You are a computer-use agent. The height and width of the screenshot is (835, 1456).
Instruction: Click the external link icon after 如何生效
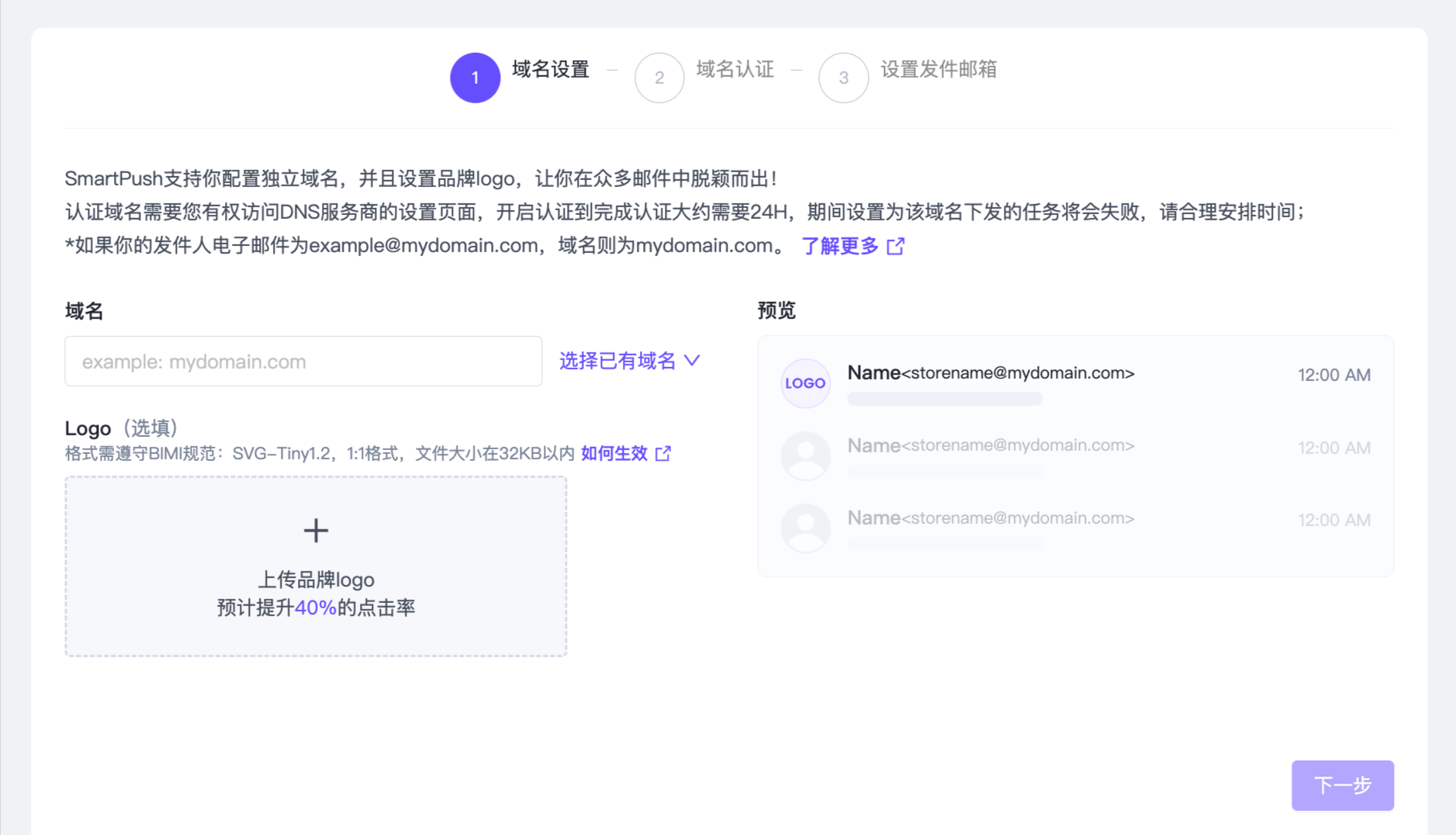663,454
